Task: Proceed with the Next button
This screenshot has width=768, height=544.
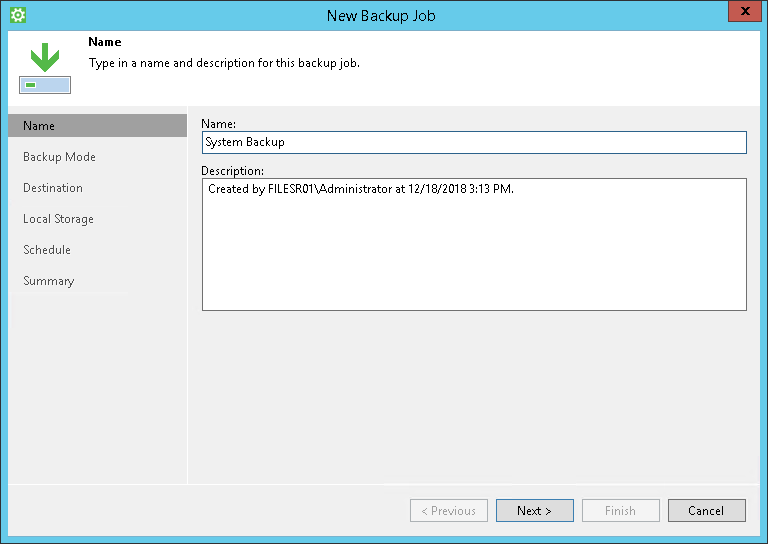Action: (x=534, y=511)
